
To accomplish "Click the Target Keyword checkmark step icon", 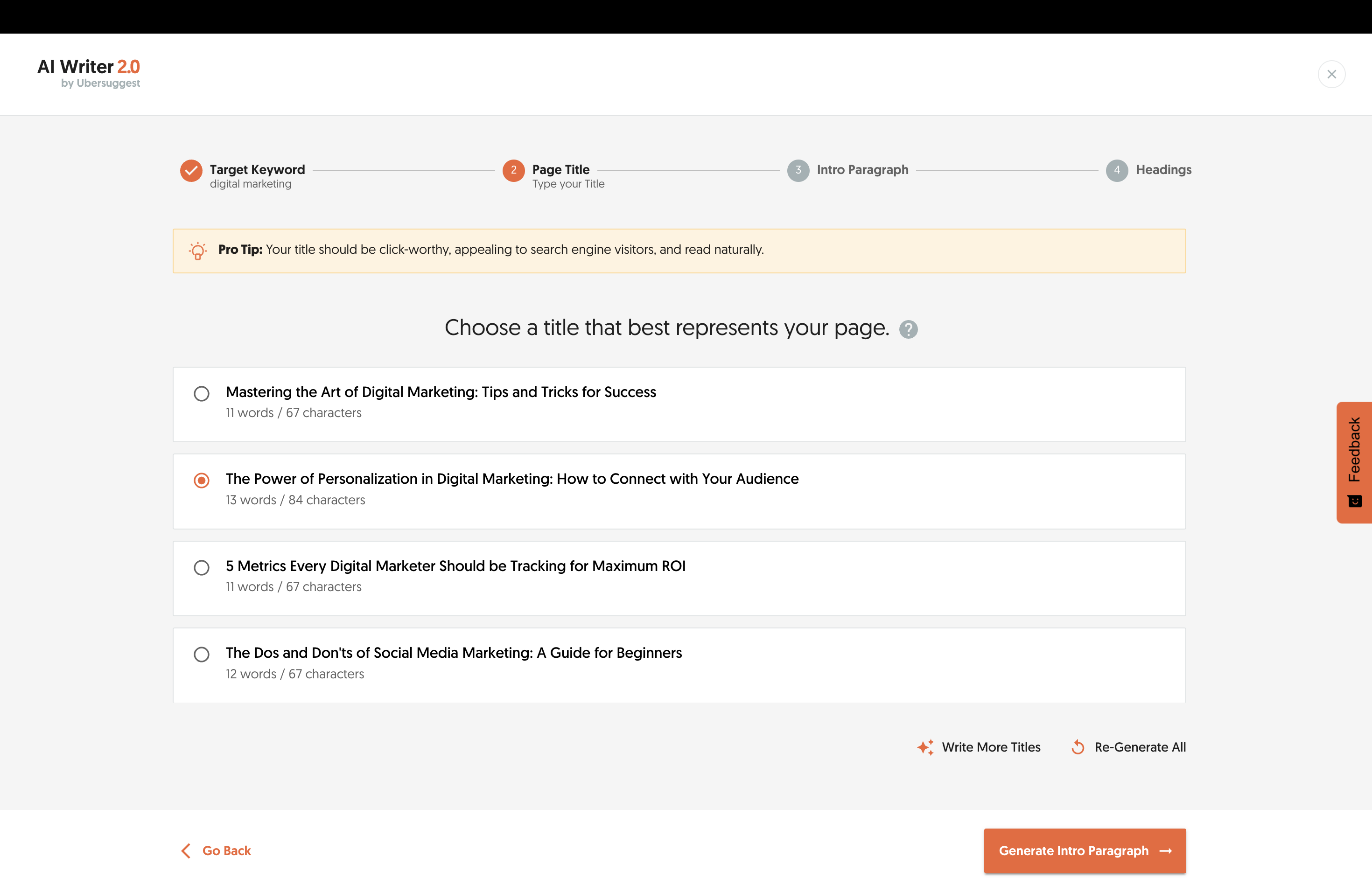I will click(191, 170).
